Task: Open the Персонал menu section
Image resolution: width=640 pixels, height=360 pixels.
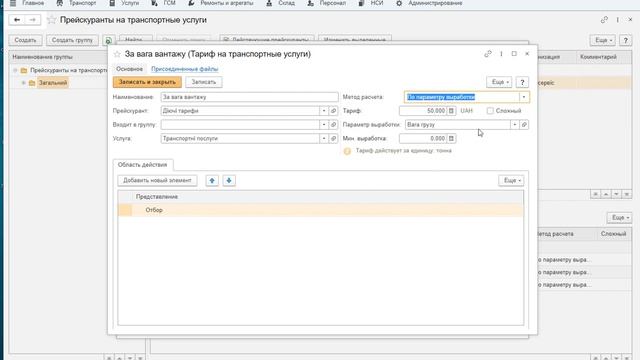Action: (x=327, y=3)
